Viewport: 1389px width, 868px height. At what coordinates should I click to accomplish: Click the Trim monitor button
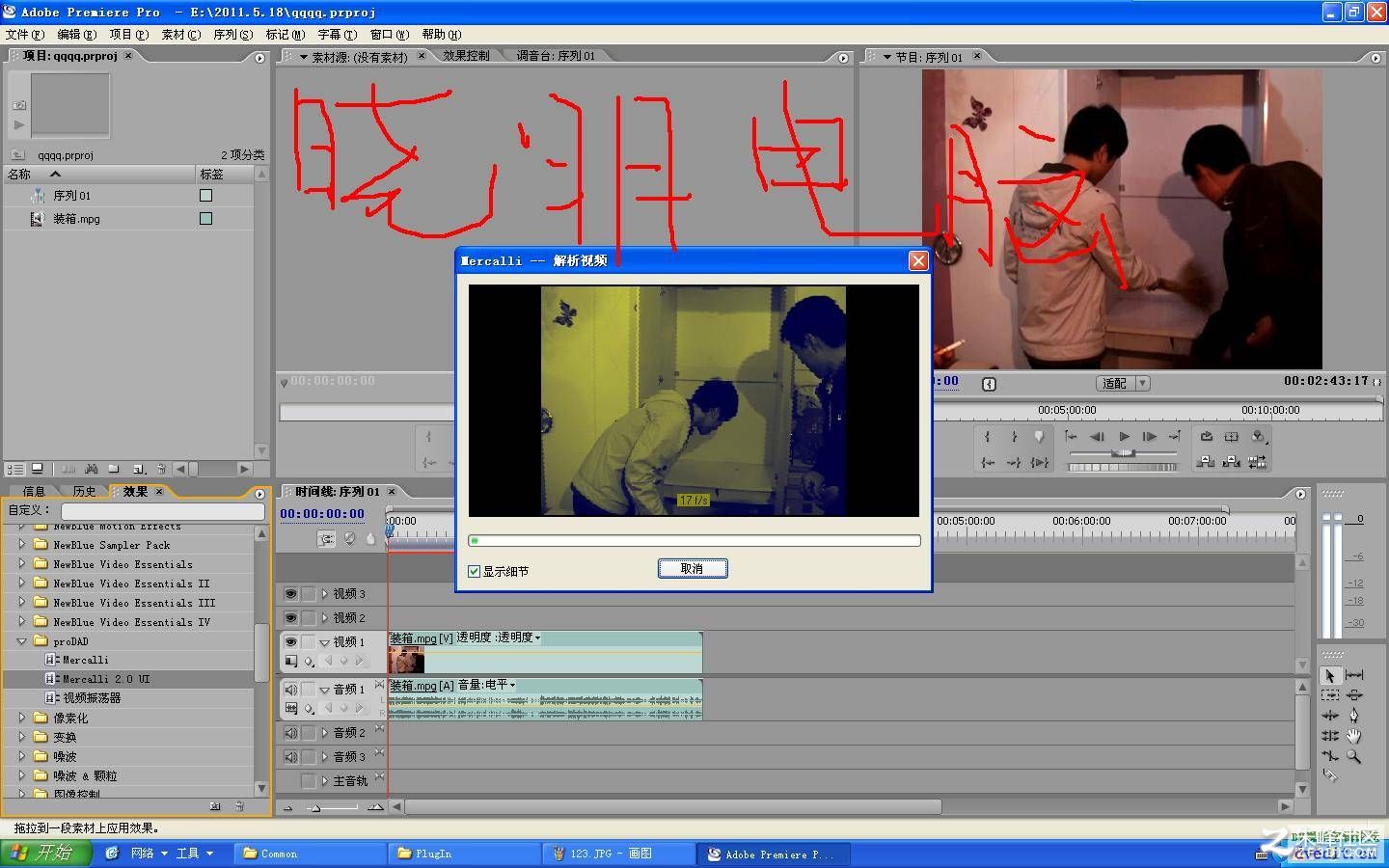pyautogui.click(x=1258, y=462)
